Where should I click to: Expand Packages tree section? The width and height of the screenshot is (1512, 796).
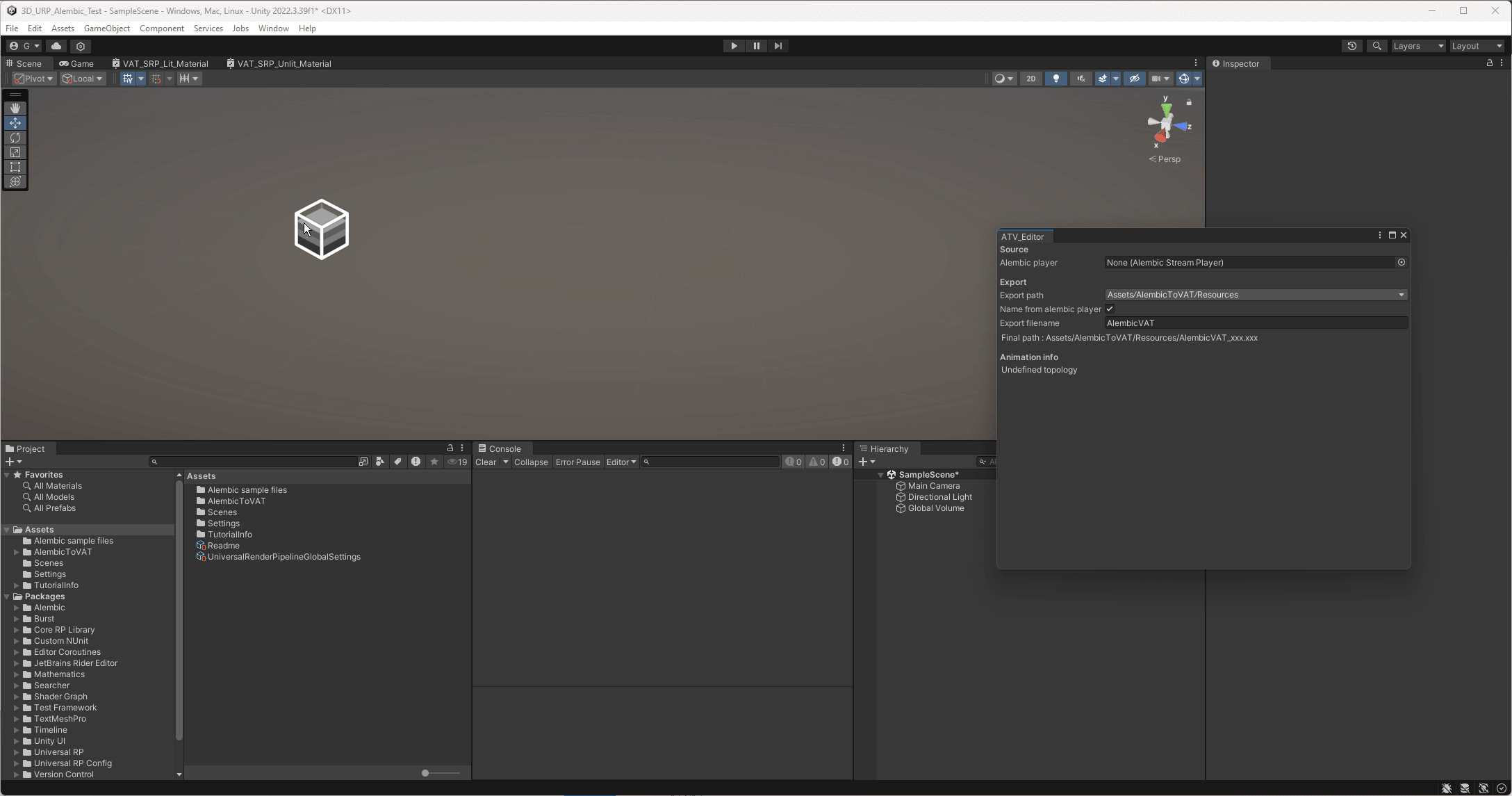click(x=7, y=596)
